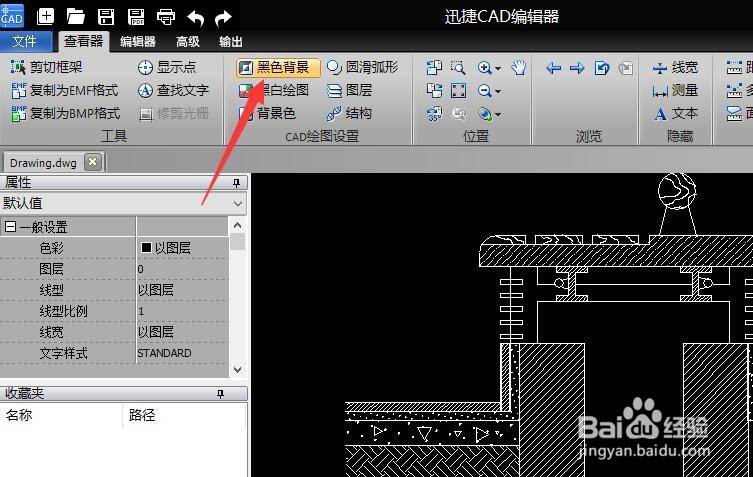Switch to the 查看器 viewer tab

click(84, 41)
